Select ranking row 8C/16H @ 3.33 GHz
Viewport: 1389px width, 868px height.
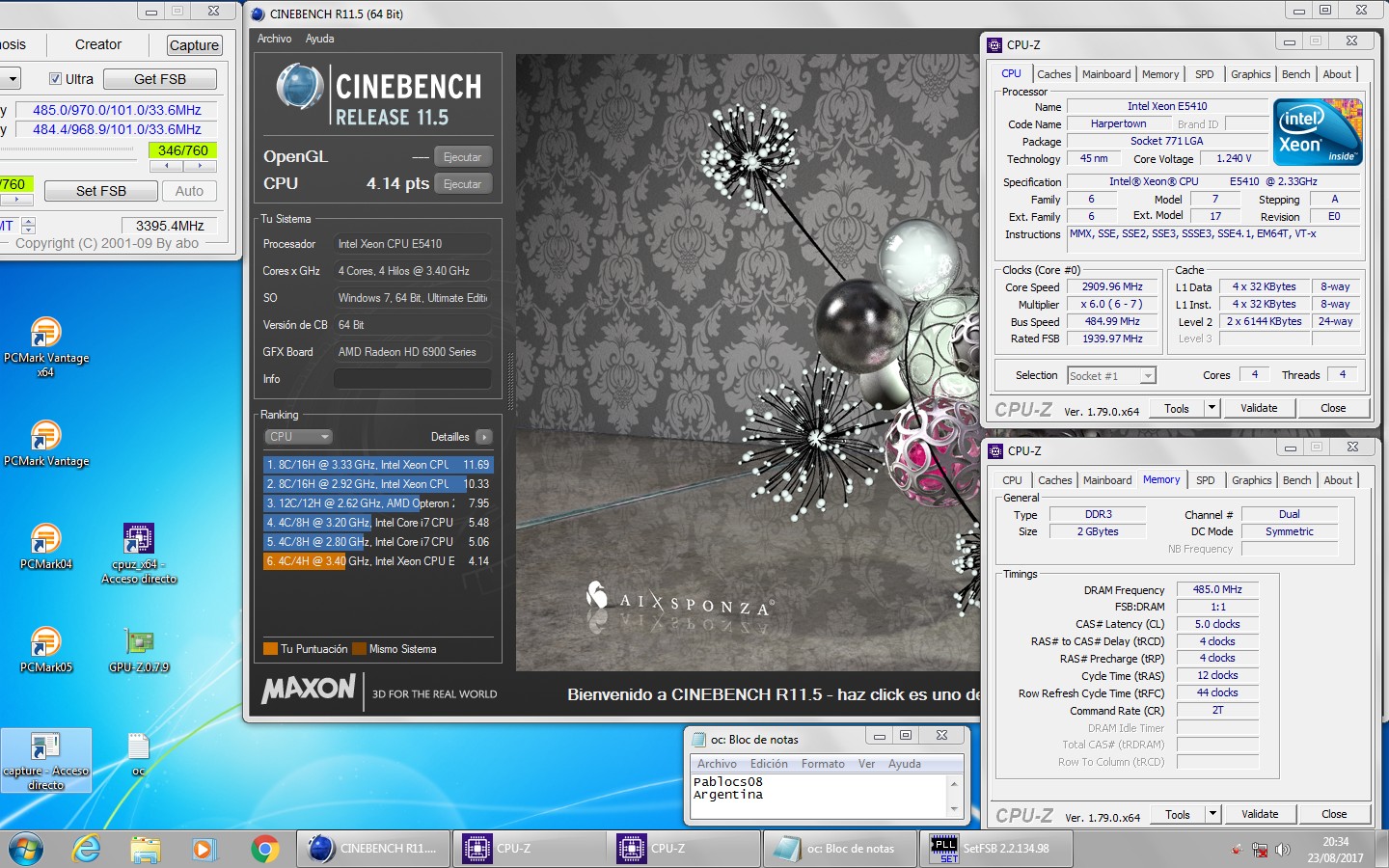tap(378, 465)
